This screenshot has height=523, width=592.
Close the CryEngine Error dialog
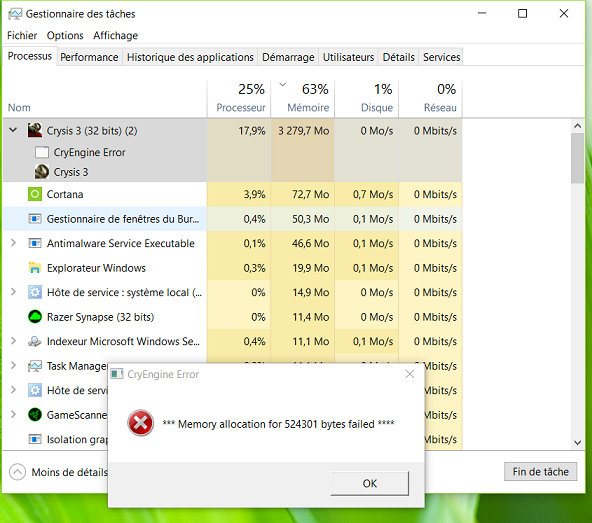[x=410, y=374]
